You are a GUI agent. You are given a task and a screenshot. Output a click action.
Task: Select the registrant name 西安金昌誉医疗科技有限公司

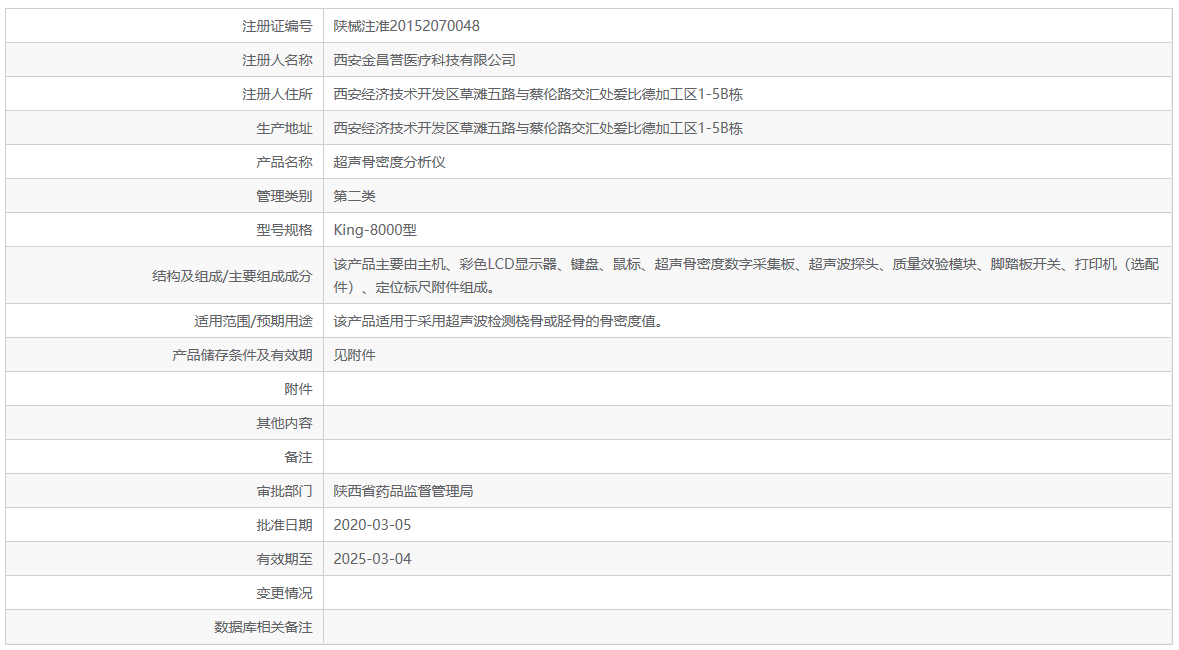[x=426, y=59]
